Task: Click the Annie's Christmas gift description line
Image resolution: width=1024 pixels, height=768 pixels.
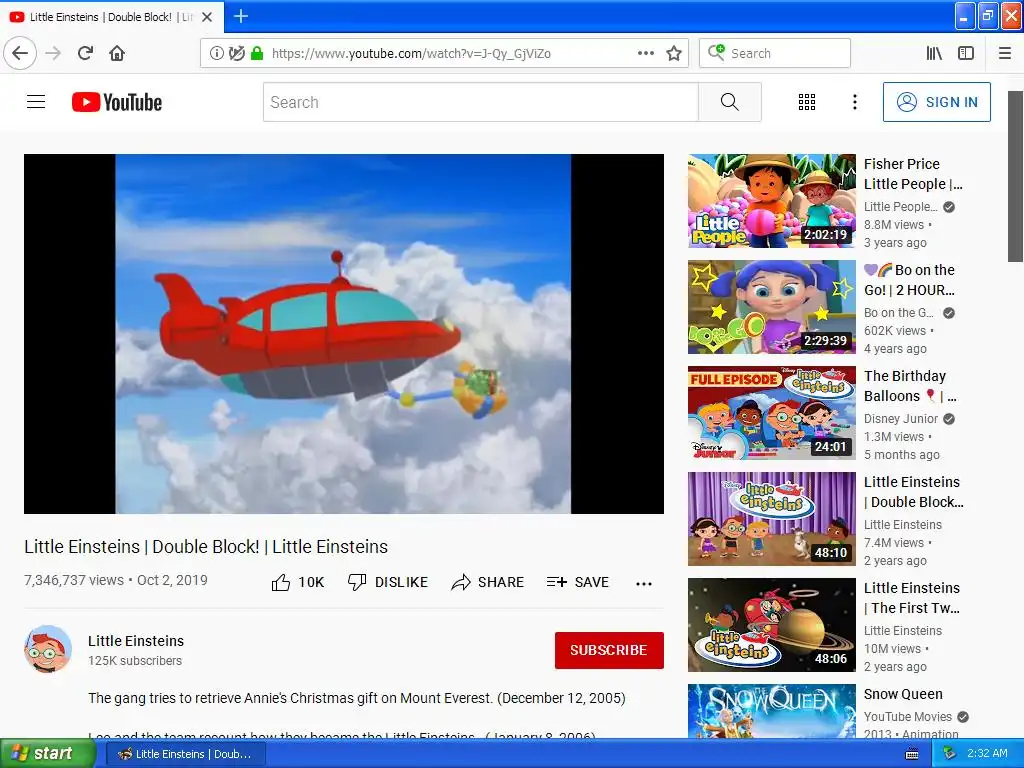Action: [357, 698]
